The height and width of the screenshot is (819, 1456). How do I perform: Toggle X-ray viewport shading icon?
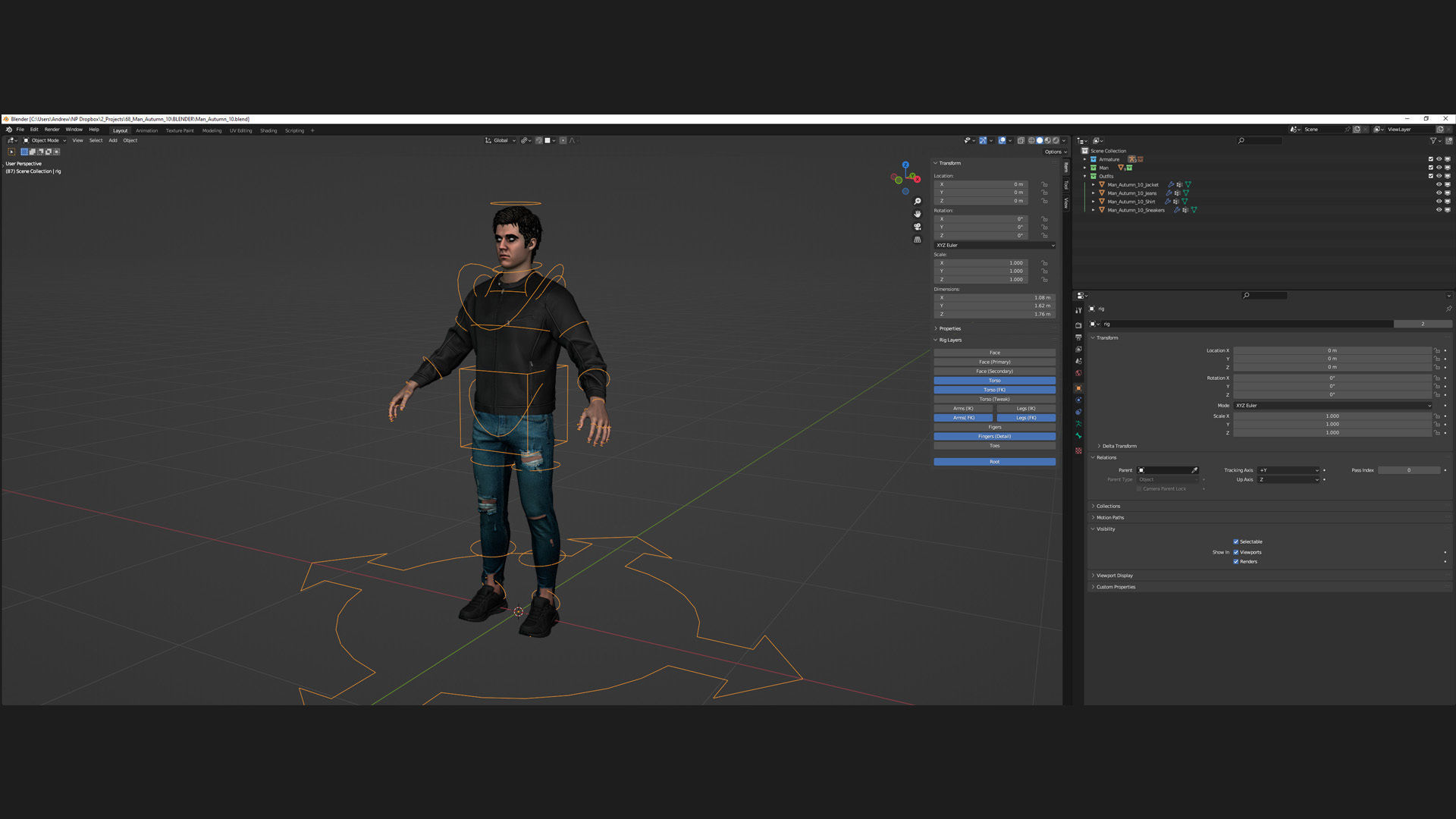[1021, 140]
